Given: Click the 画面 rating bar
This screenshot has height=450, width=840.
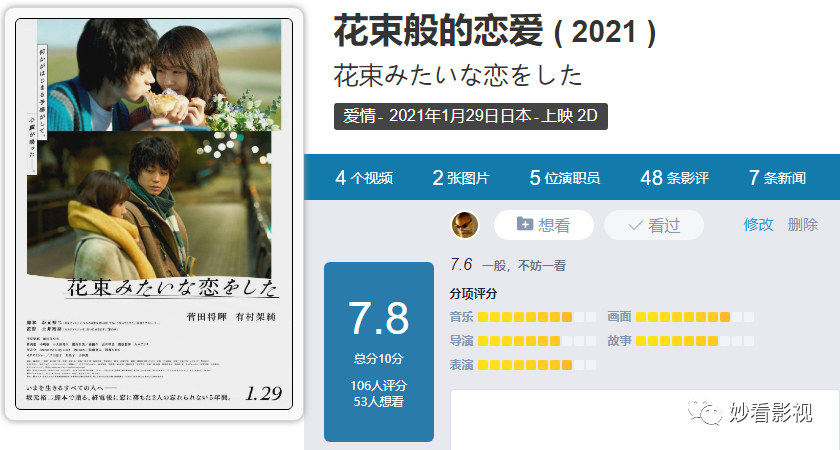Looking at the screenshot, I should pos(695,317).
